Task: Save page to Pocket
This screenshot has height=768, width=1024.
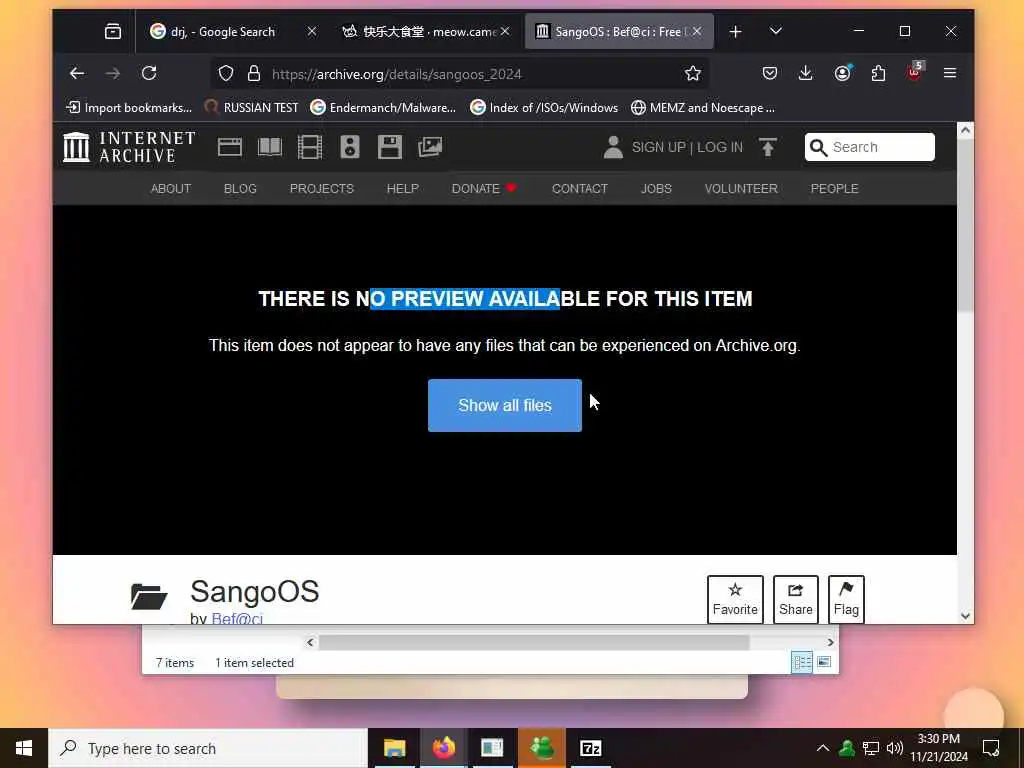Action: (770, 73)
